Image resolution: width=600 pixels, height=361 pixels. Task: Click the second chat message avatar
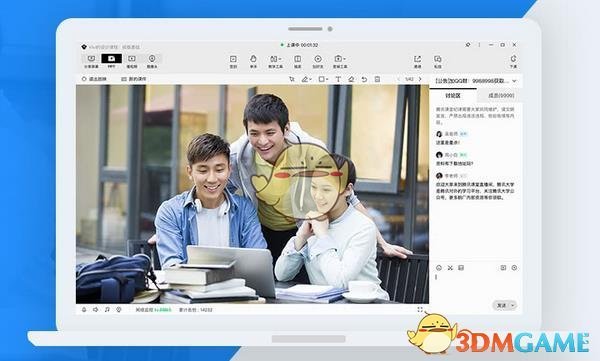point(439,155)
